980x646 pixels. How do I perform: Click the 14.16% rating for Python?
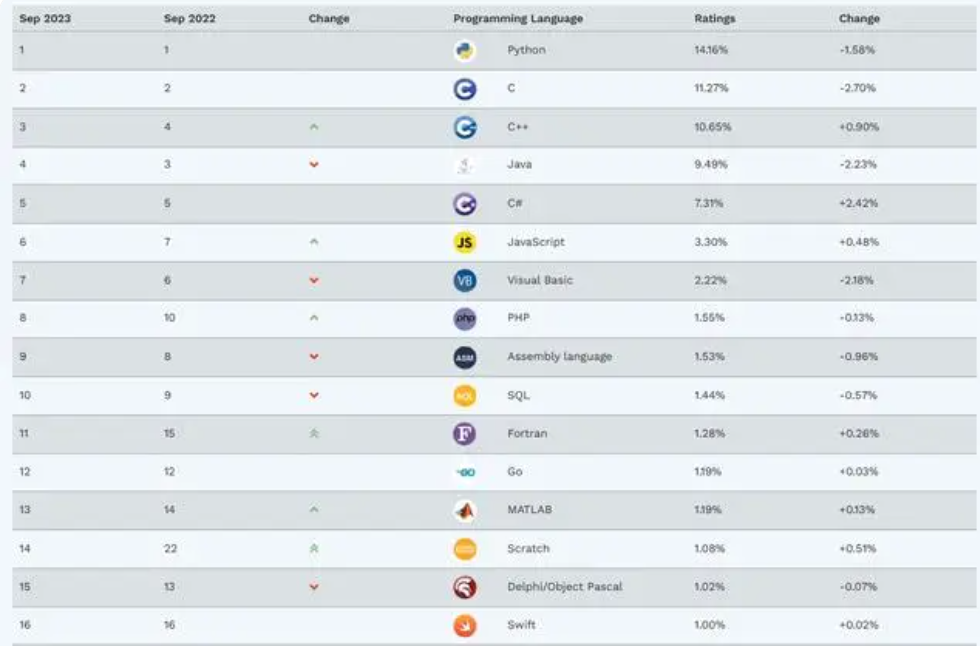pos(711,50)
